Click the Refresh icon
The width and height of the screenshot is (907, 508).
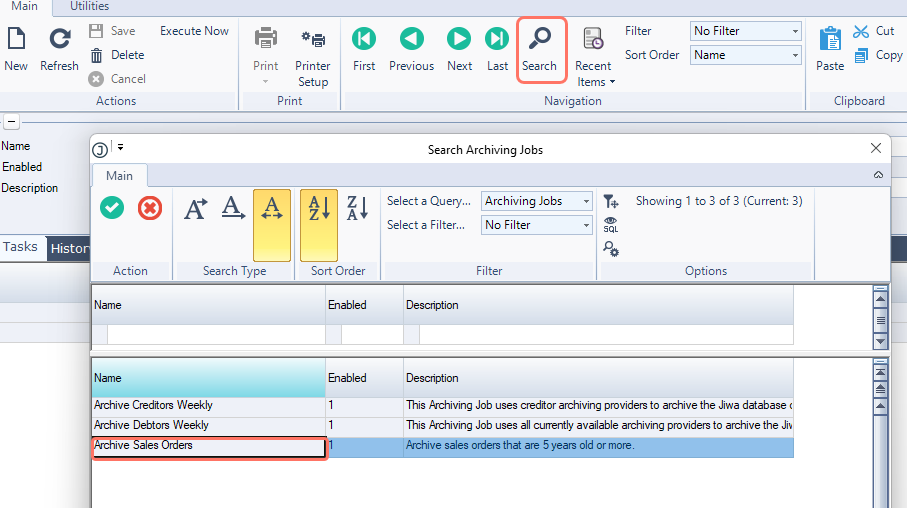click(x=59, y=39)
